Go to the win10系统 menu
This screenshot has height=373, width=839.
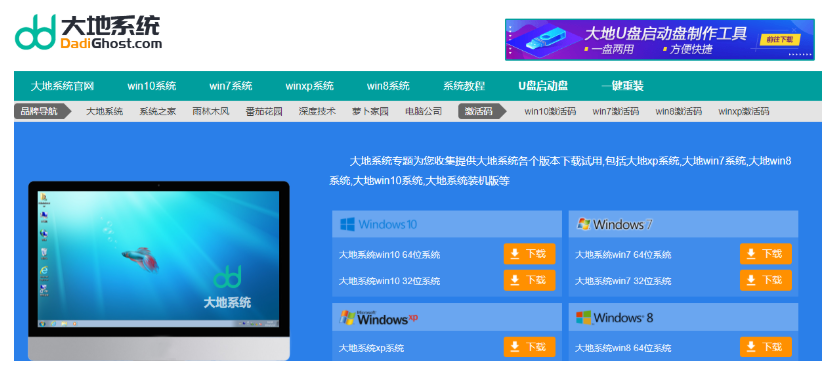[x=151, y=86]
